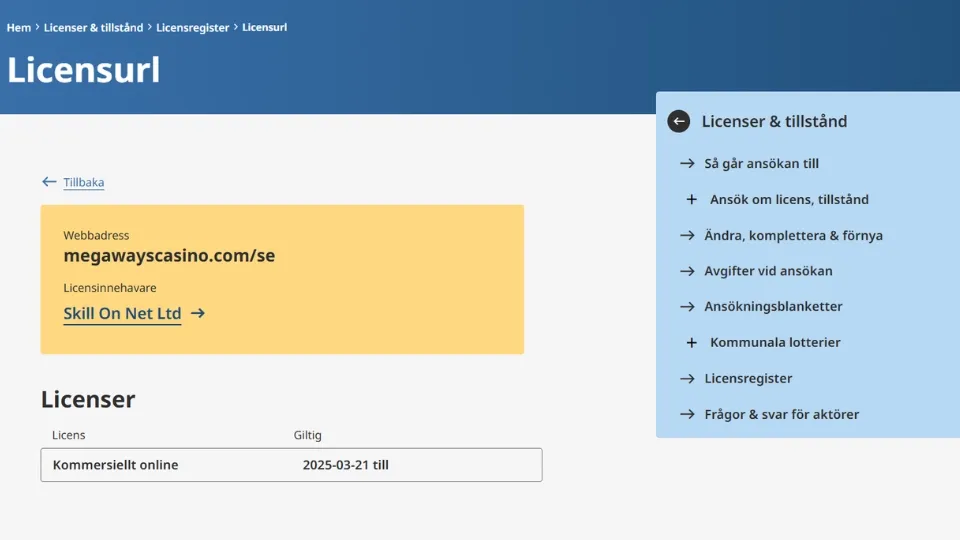This screenshot has width=960, height=540.
Task: Open Ändra, komplettera & förnya
Action: [793, 236]
